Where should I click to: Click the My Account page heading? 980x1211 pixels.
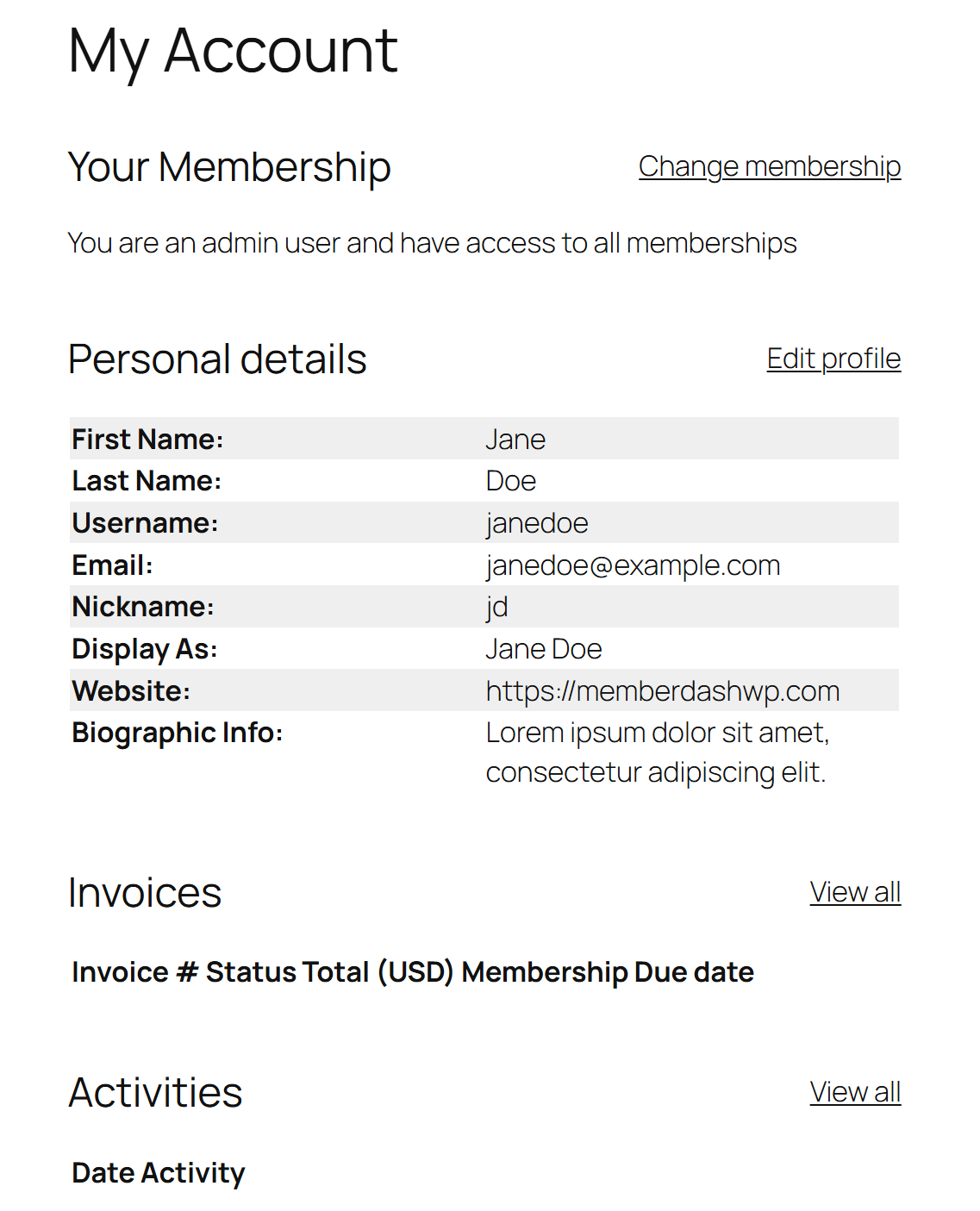(x=233, y=51)
